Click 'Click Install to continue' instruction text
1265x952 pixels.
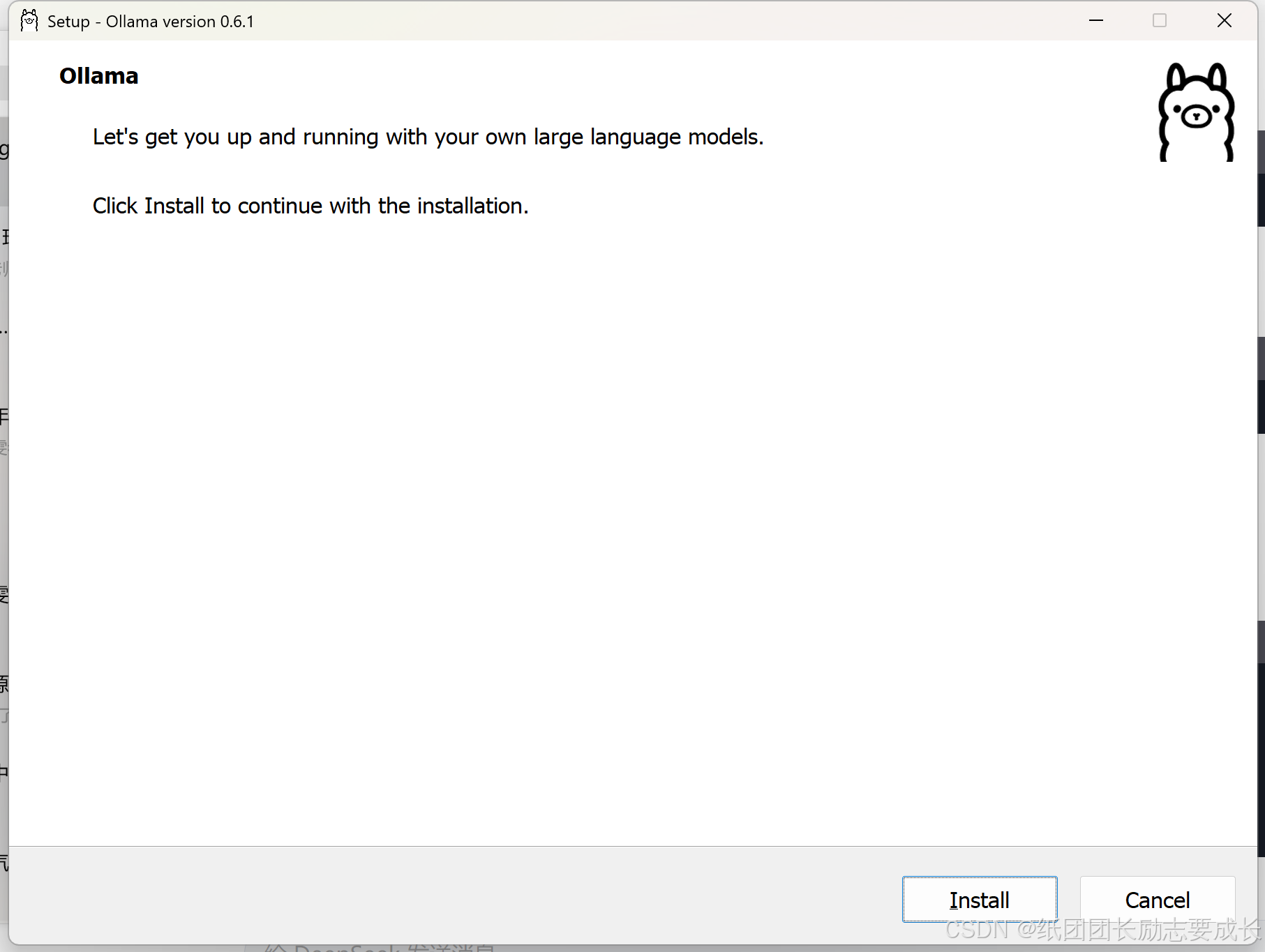point(310,206)
